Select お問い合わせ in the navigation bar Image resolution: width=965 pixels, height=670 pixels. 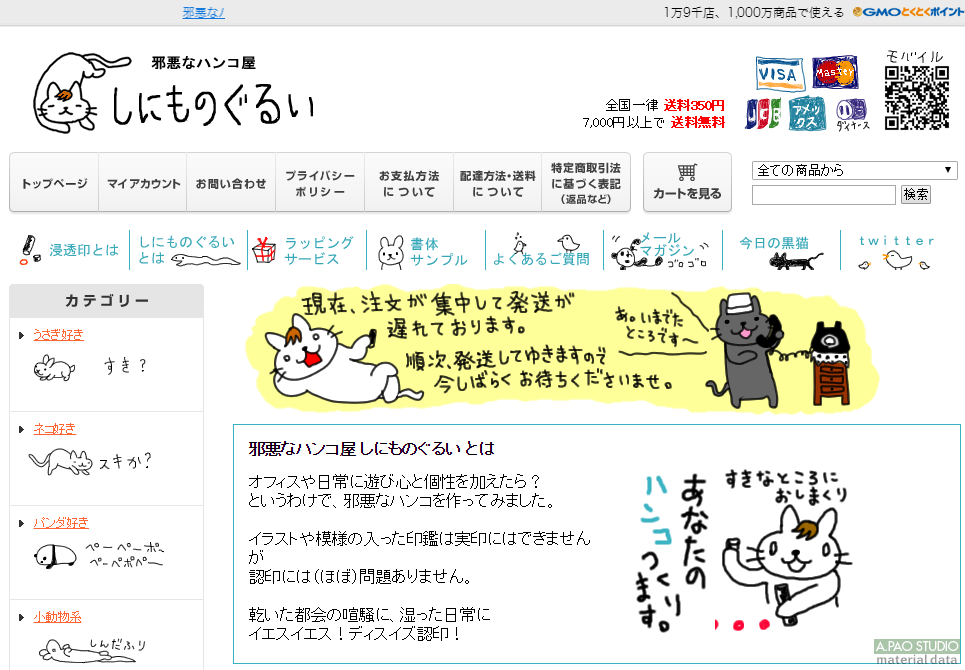click(x=231, y=183)
